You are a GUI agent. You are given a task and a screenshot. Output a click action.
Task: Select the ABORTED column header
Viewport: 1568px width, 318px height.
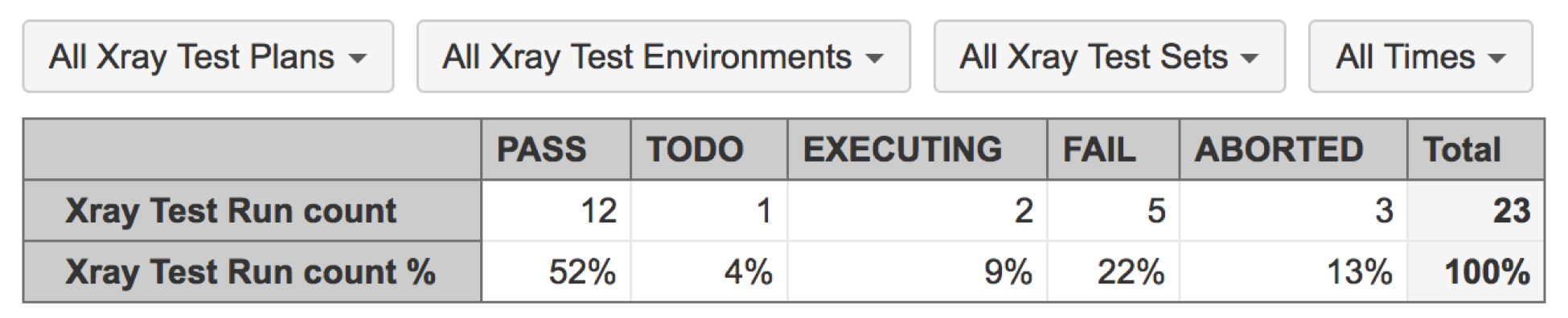(1294, 149)
